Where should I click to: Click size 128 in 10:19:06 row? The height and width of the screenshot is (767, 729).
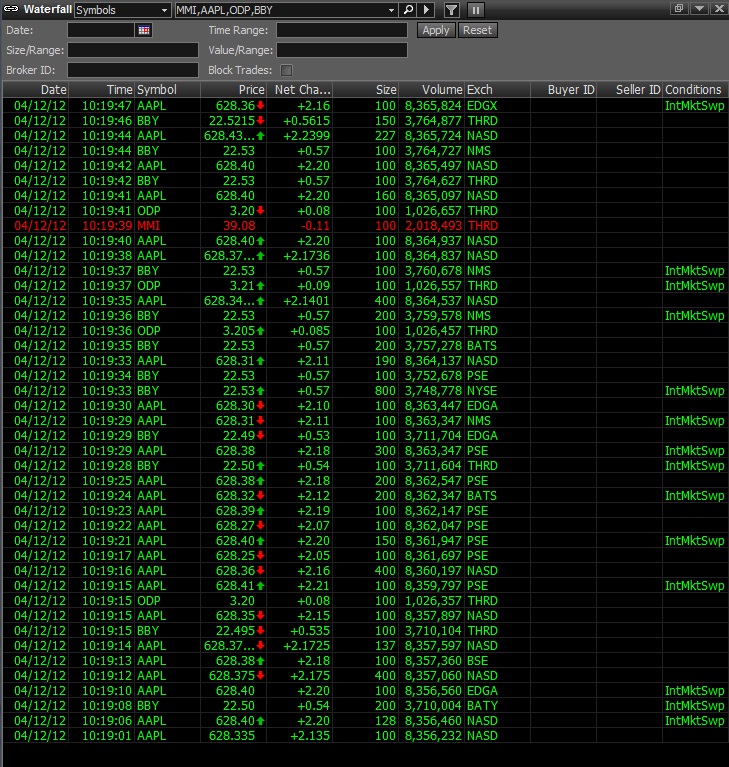[x=385, y=721]
